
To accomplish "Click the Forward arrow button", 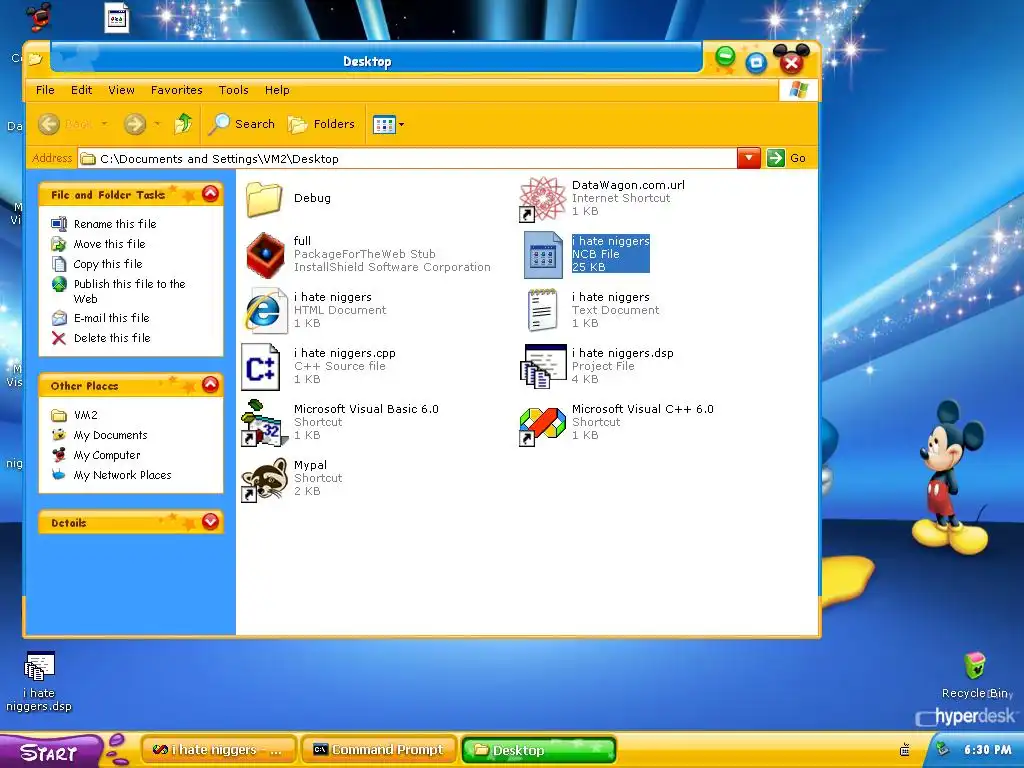I will pos(135,123).
